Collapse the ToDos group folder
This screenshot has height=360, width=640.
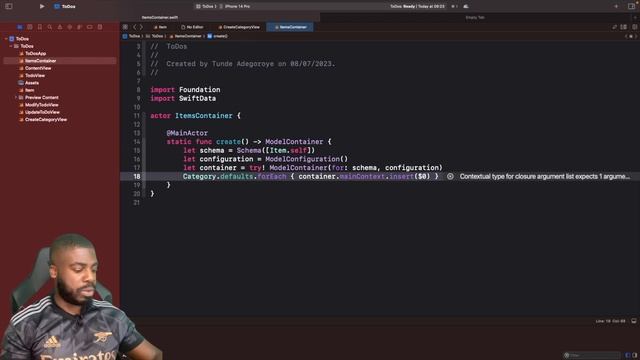11,46
